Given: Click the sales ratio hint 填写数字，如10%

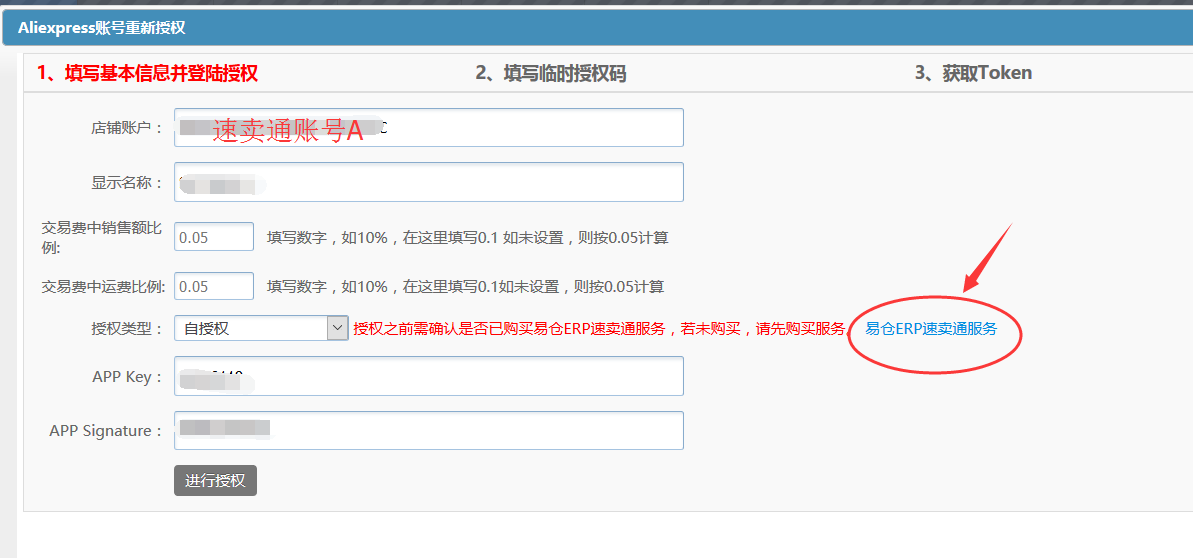Looking at the screenshot, I should click(467, 238).
